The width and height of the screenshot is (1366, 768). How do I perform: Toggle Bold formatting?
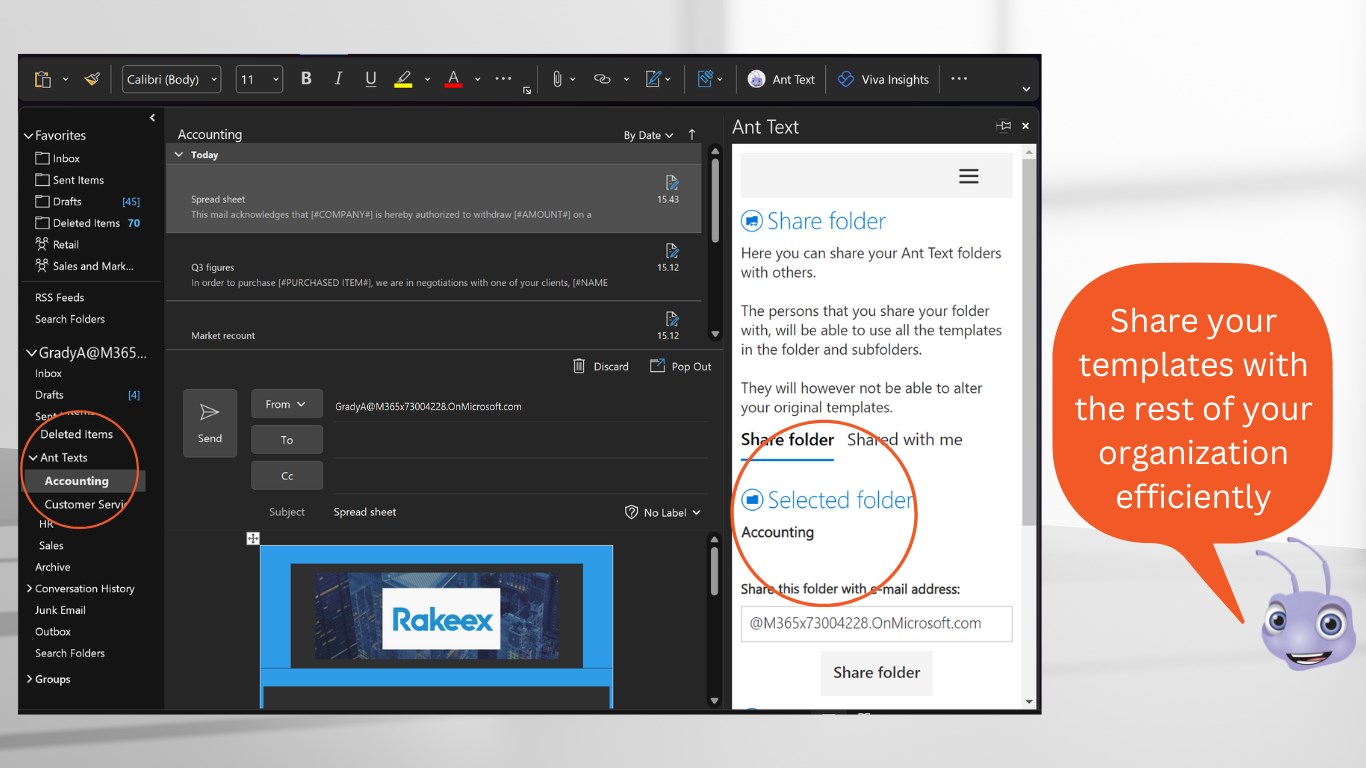(306, 79)
